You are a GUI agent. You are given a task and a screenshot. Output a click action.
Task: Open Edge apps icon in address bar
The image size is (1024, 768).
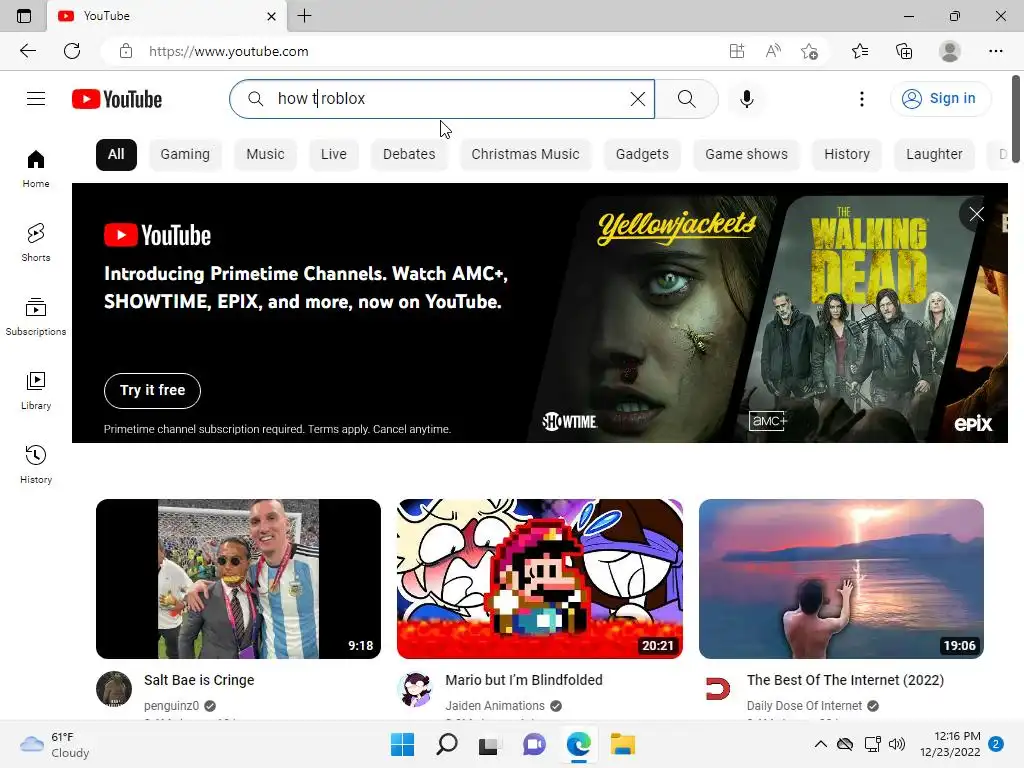(x=737, y=51)
